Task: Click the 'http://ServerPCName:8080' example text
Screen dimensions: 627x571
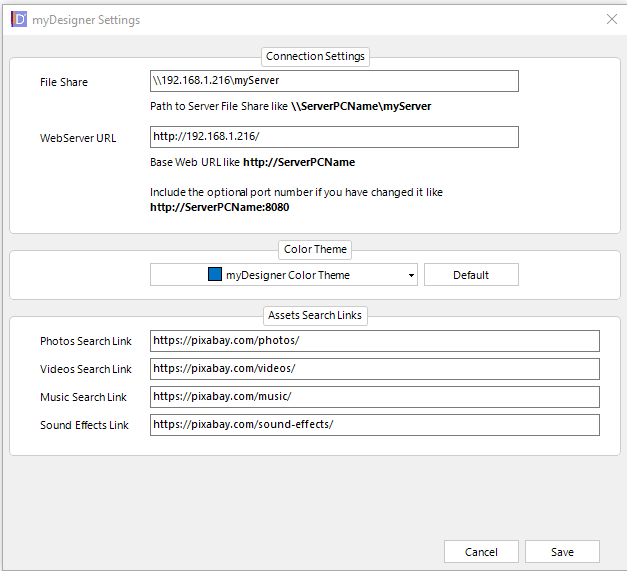Action: 220,208
